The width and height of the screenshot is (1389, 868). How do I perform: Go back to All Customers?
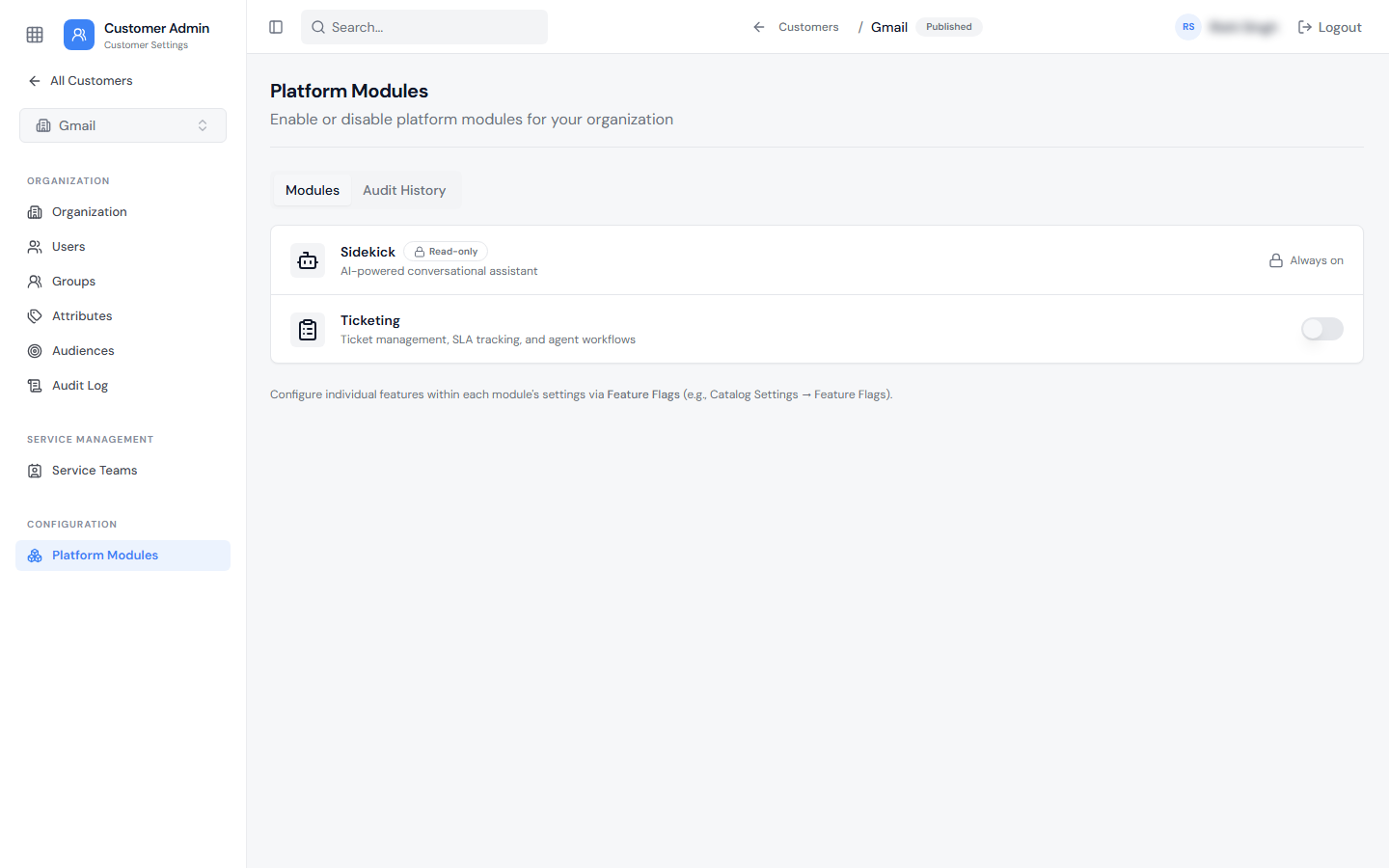(x=81, y=81)
